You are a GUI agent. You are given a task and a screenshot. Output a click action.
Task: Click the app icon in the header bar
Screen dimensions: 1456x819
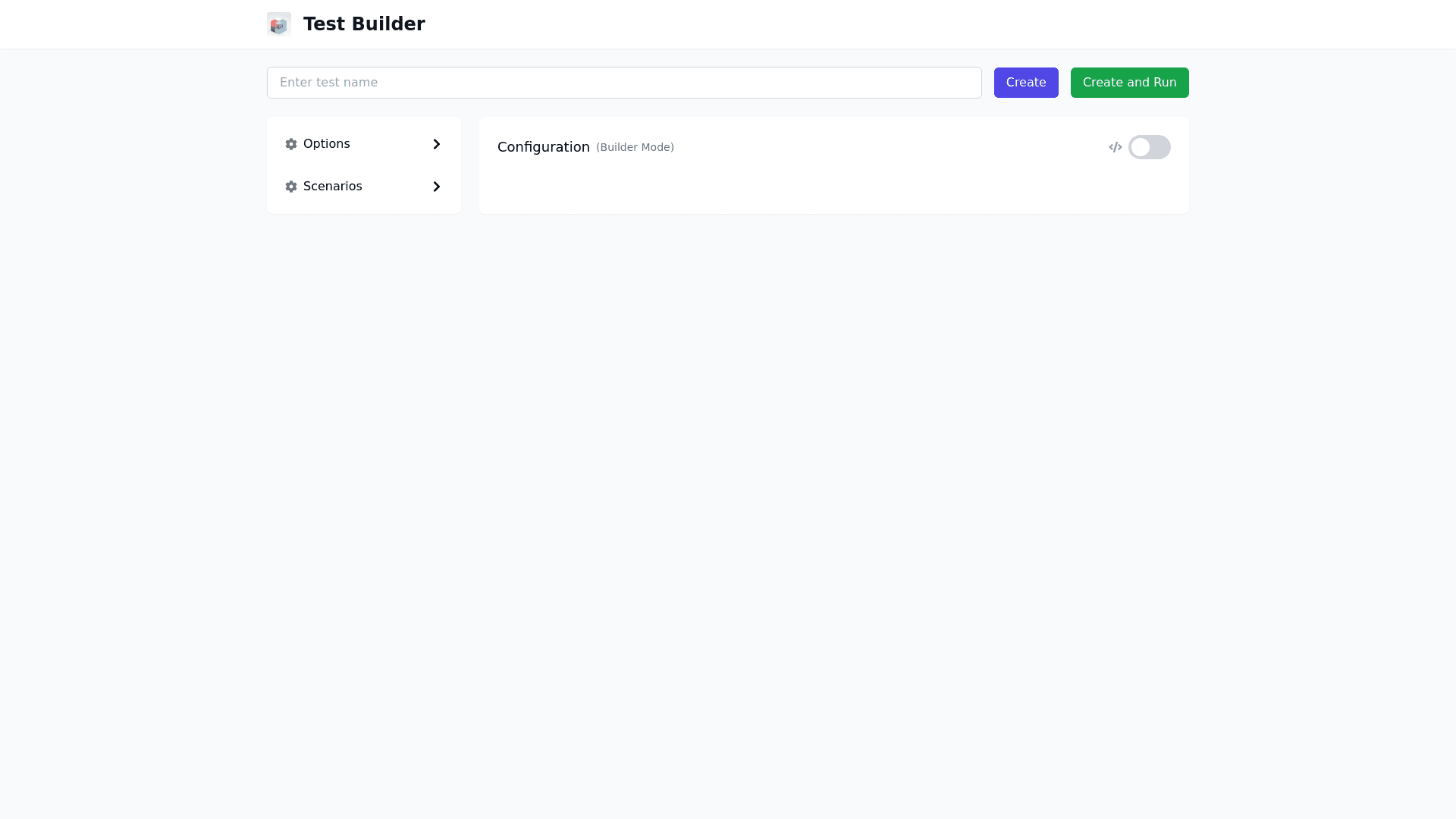pos(278,24)
